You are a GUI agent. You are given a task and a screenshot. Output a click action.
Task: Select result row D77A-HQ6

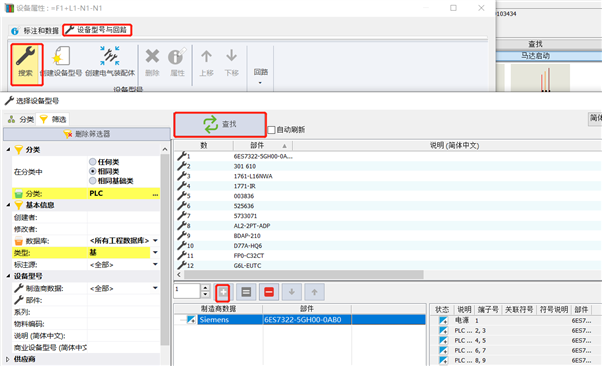point(388,246)
